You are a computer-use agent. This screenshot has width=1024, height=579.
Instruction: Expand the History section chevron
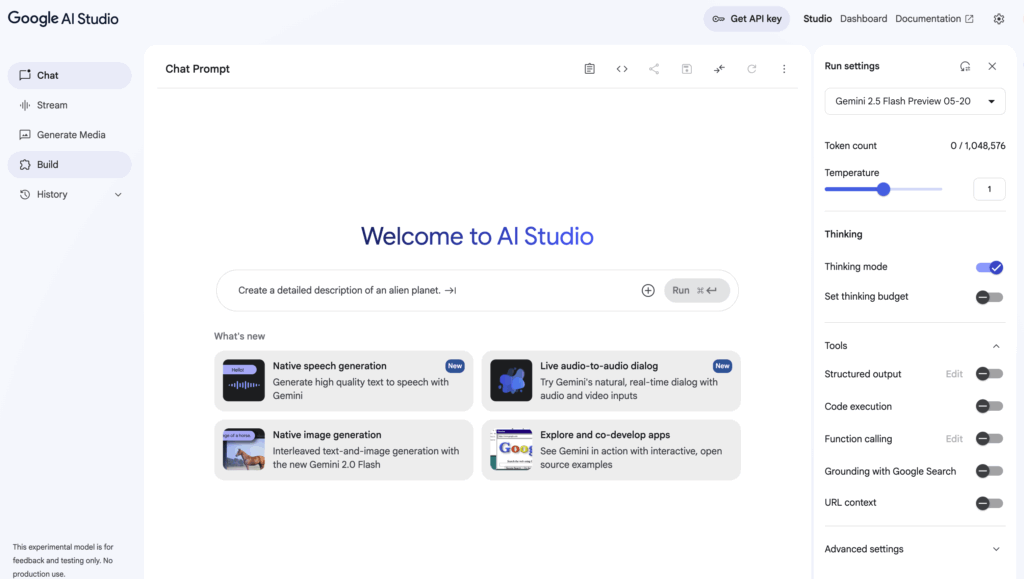click(118, 195)
